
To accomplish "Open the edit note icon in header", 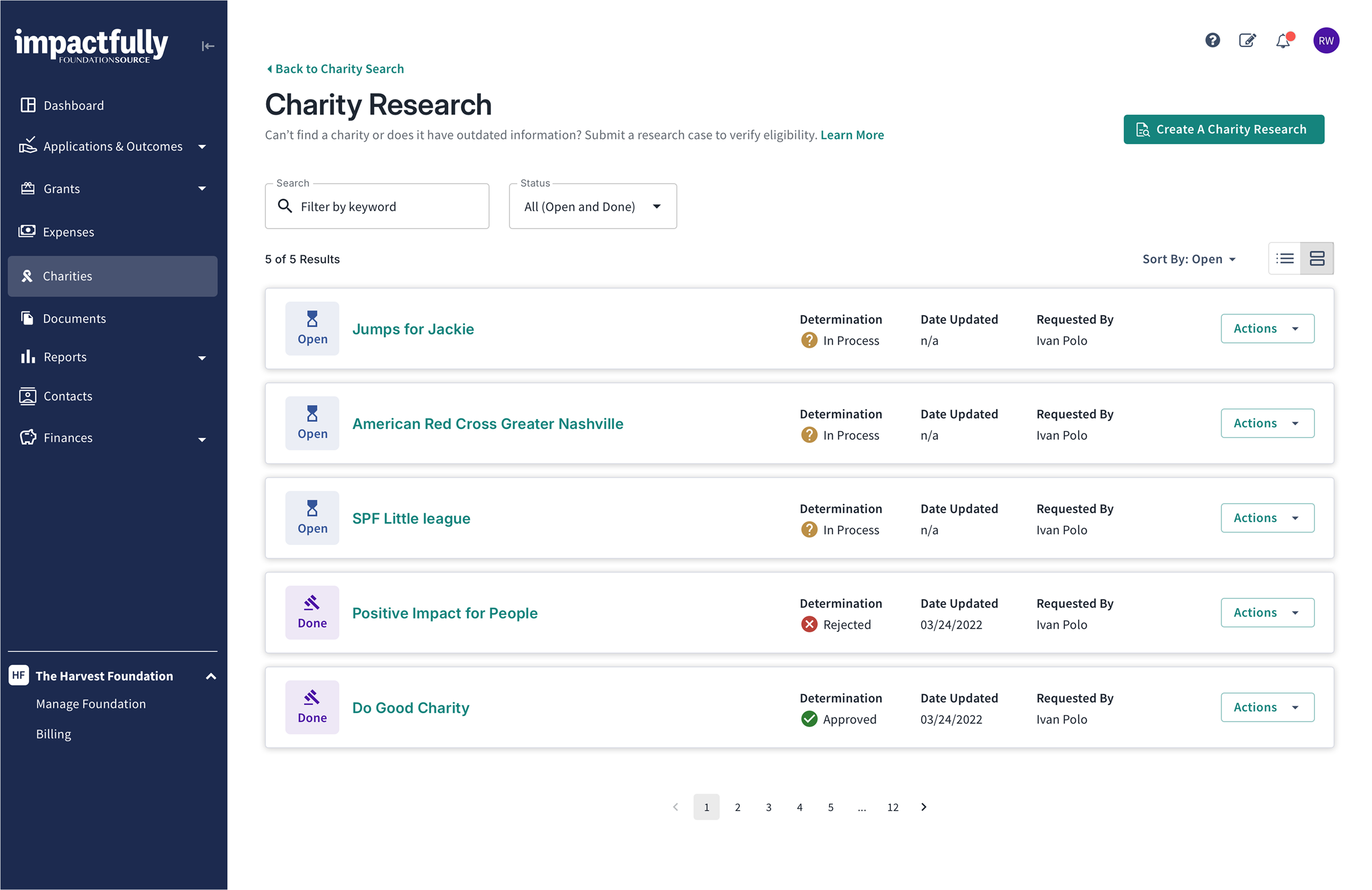I will (x=1248, y=40).
